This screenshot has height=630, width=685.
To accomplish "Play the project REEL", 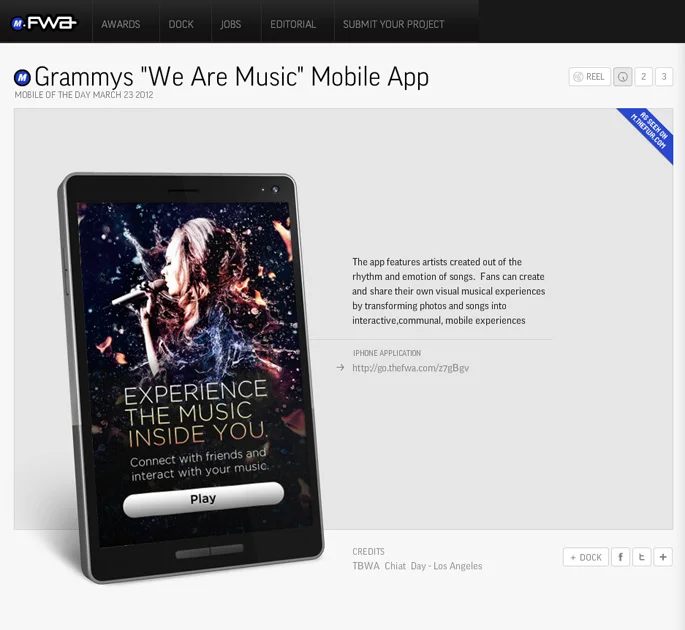I will tap(589, 77).
